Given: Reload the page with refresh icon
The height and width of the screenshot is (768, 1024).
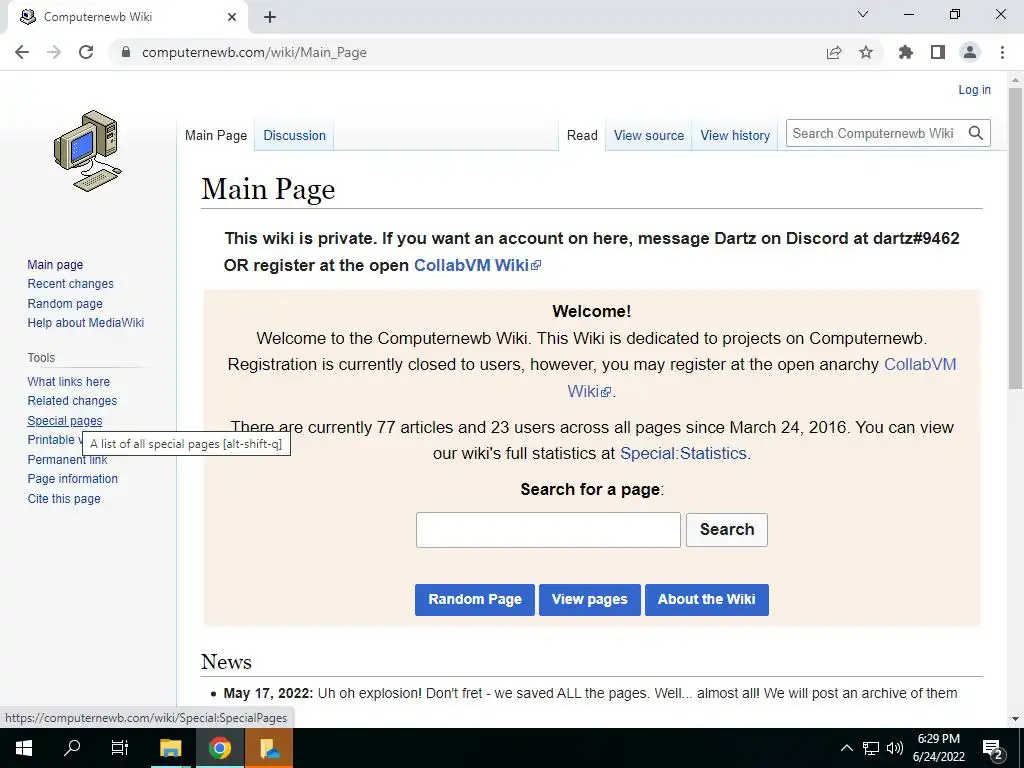Looking at the screenshot, I should (x=86, y=52).
